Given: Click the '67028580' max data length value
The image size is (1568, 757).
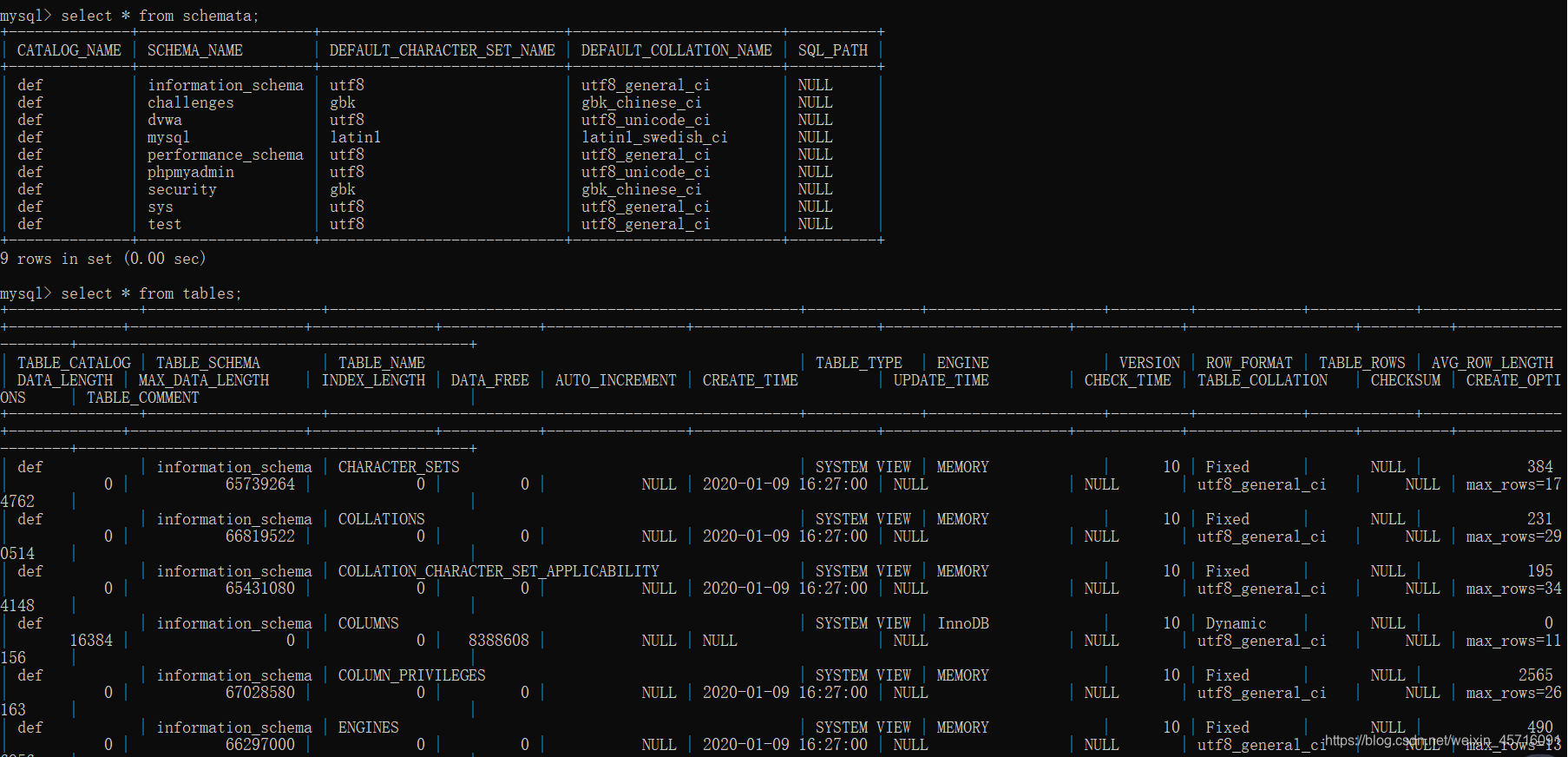Looking at the screenshot, I should coord(260,693).
